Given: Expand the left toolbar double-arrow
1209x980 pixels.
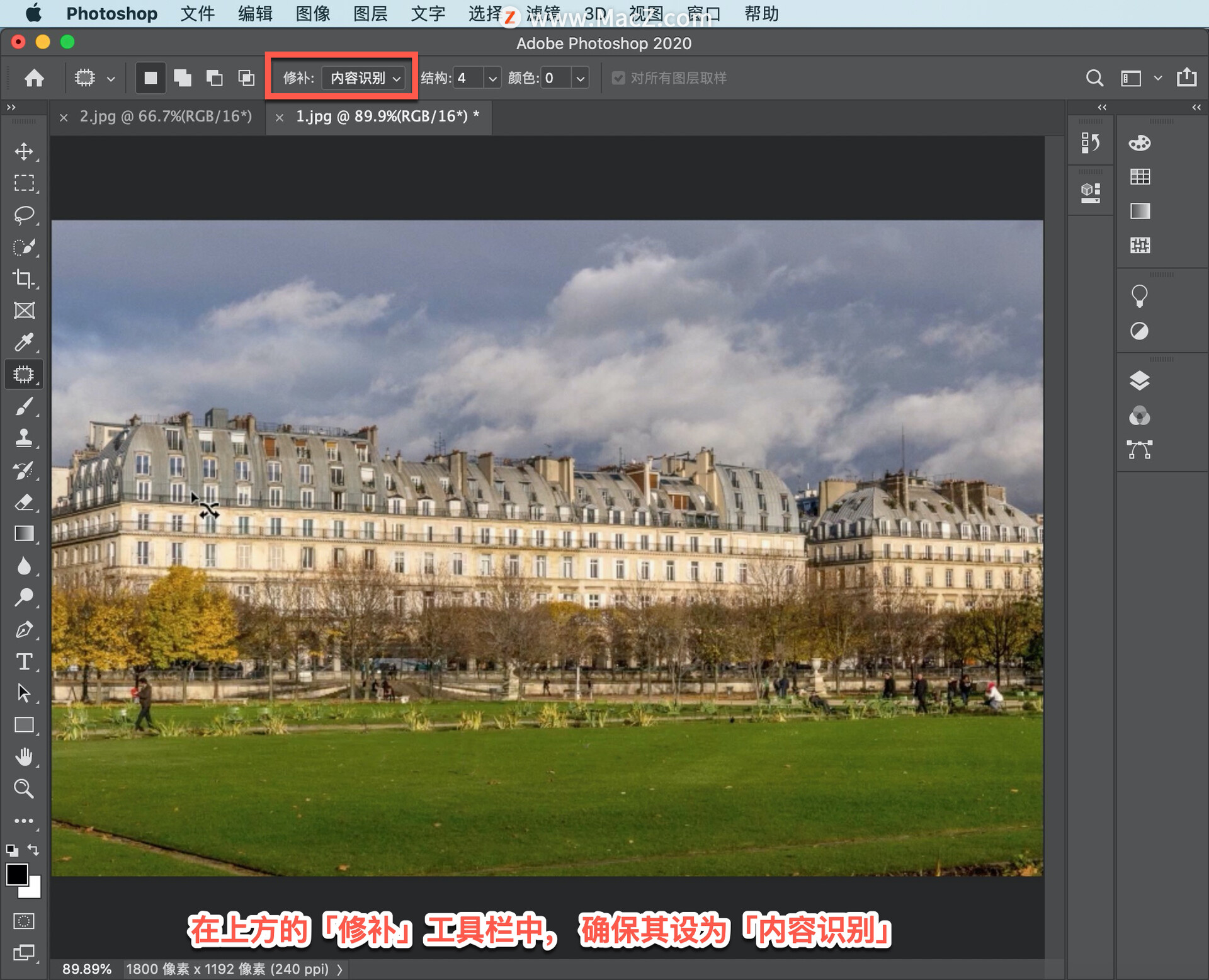Looking at the screenshot, I should (11, 108).
